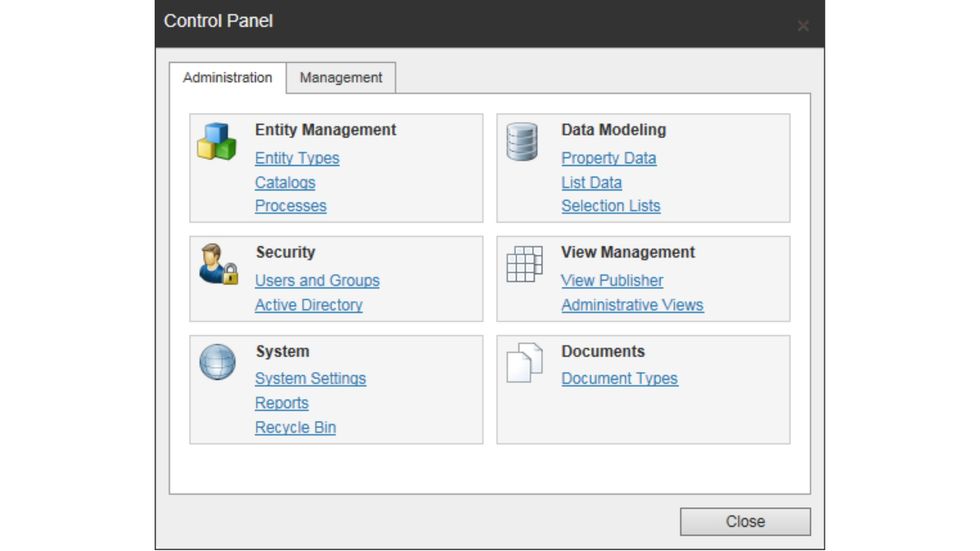
Task: Click the System globe icon
Action: 217,362
